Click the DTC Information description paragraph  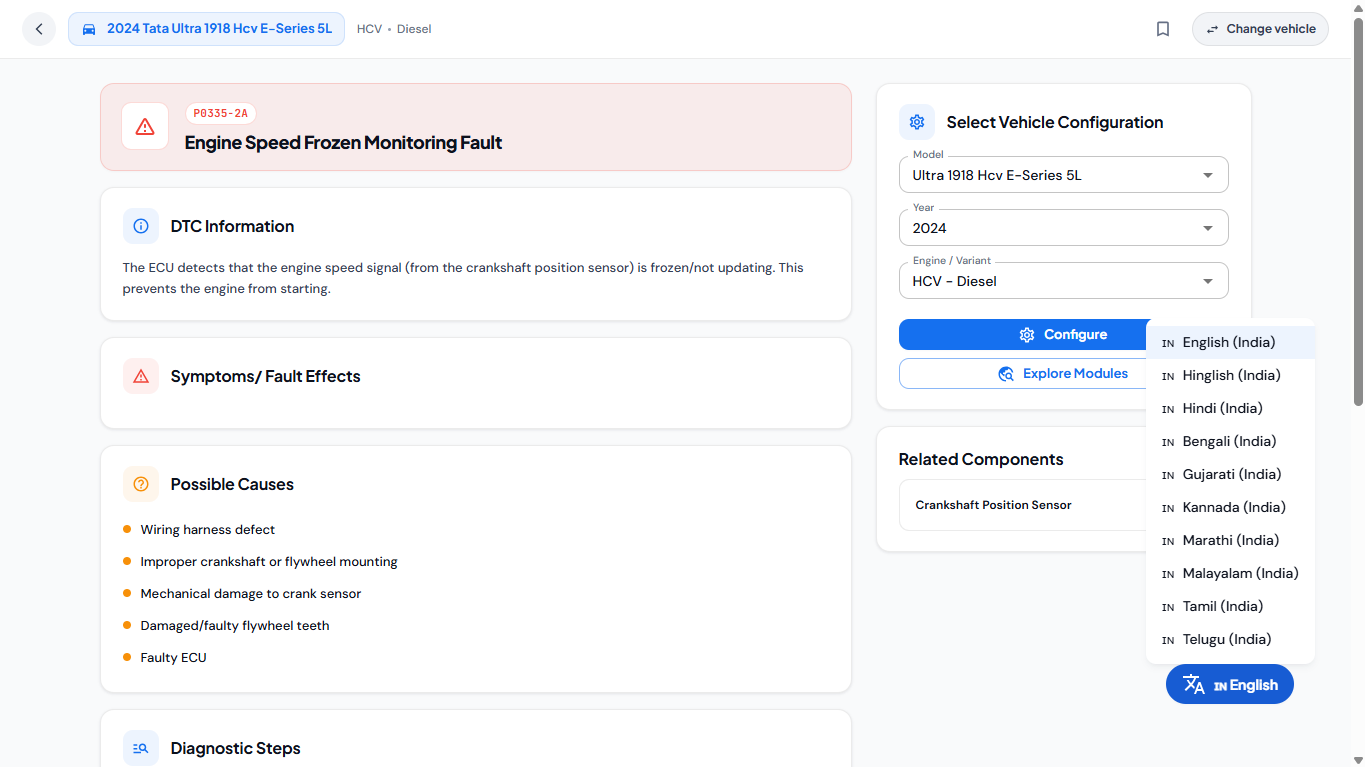coord(463,278)
